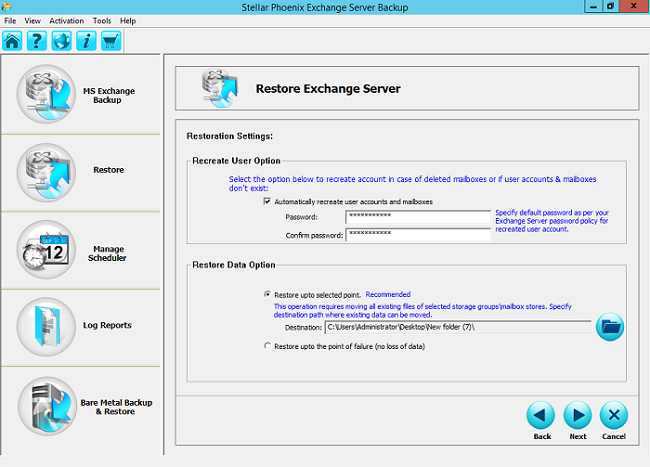Open the Help question mark icon
The height and width of the screenshot is (467, 650).
pos(37,41)
